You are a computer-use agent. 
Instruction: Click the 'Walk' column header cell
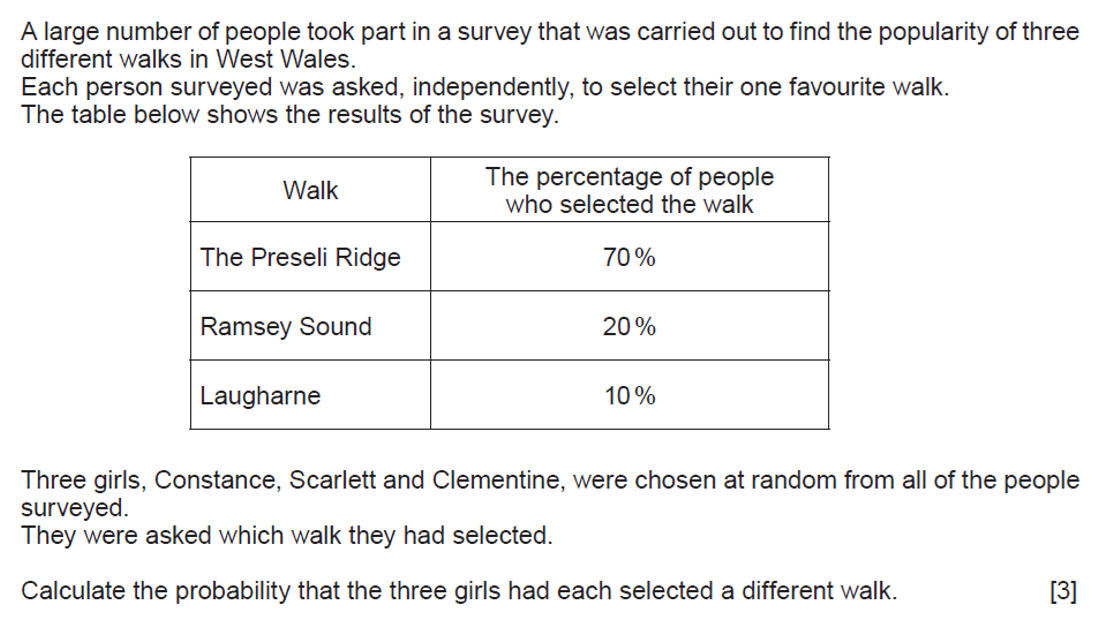[310, 190]
